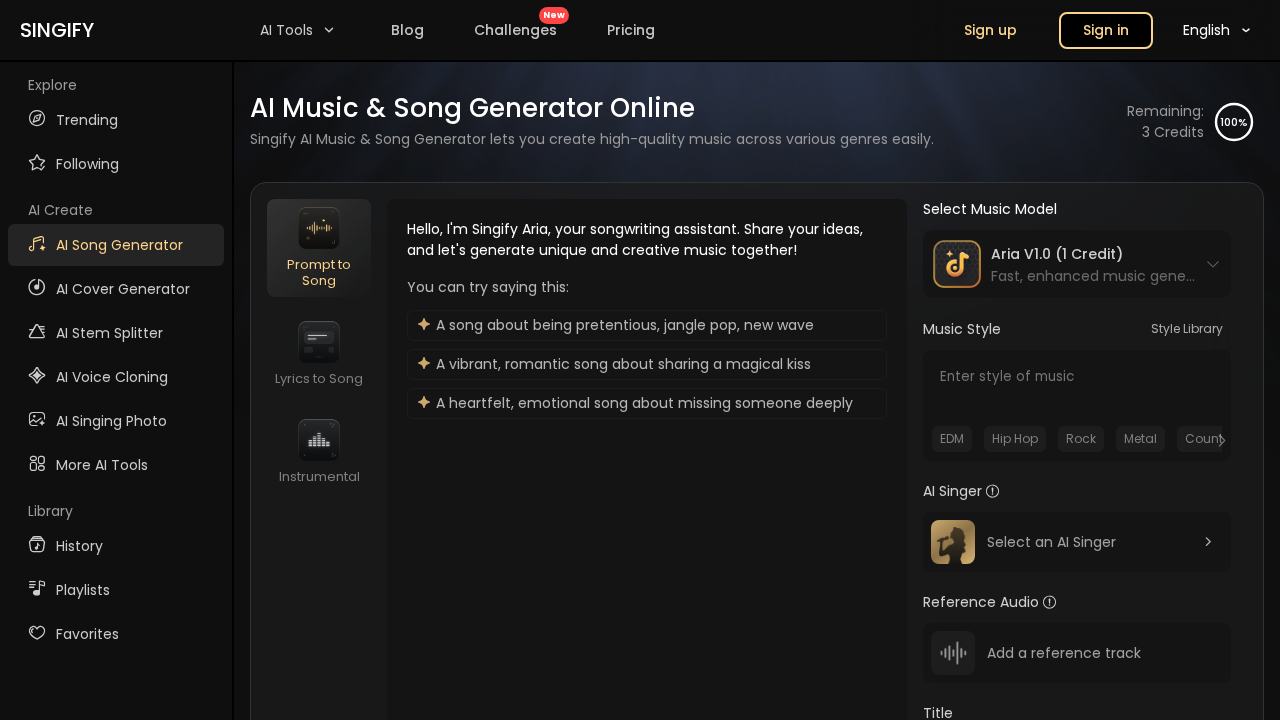The image size is (1280, 720).
Task: Expand the English language dropdown
Action: [1215, 30]
